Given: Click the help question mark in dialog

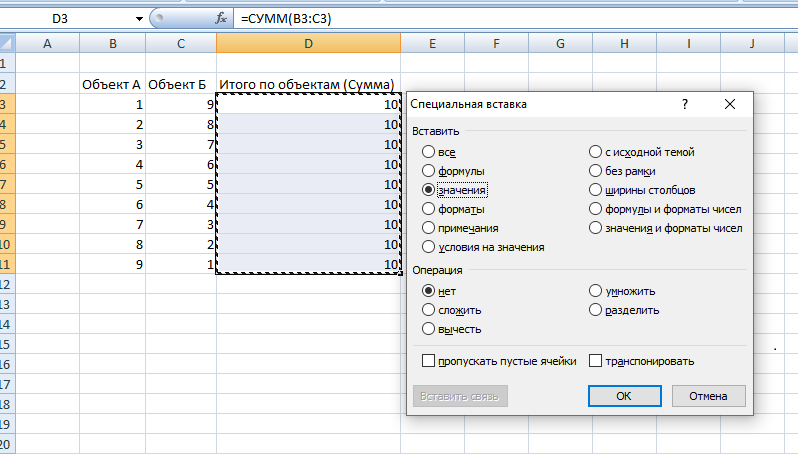Looking at the screenshot, I should click(x=685, y=103).
